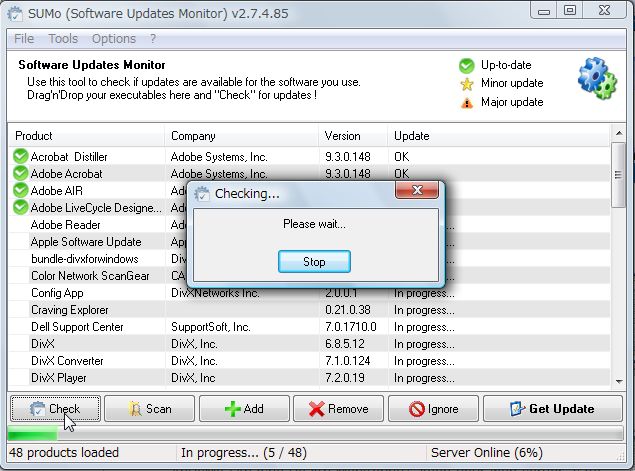Sort by Company column header

(242, 136)
